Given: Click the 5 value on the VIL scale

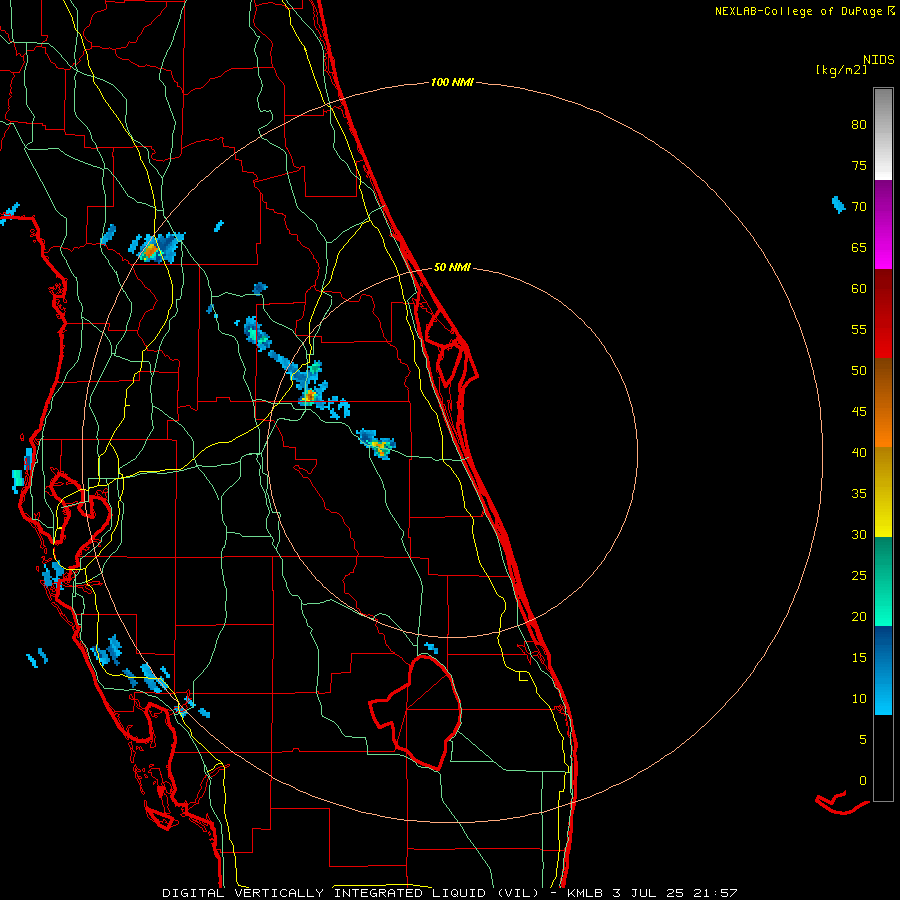Looking at the screenshot, I should [863, 740].
